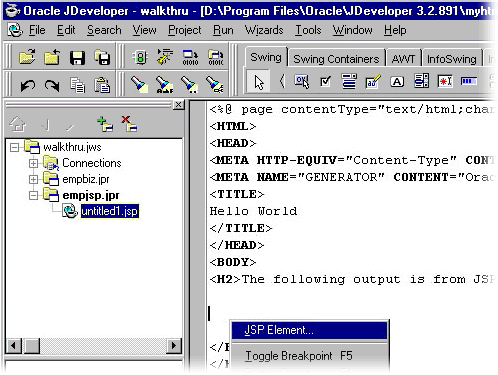
Task: Open the Run menu
Action: click(223, 30)
